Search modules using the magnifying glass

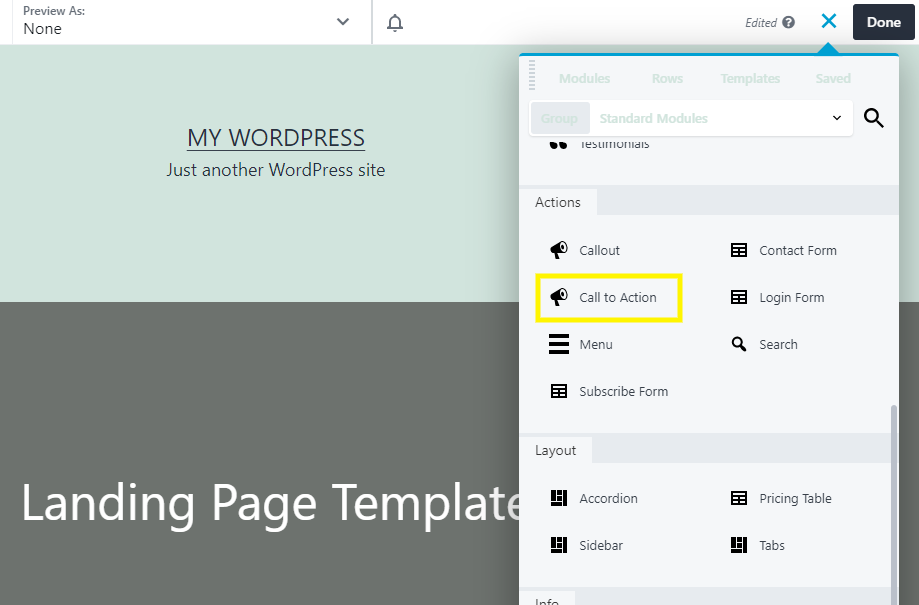[873, 118]
